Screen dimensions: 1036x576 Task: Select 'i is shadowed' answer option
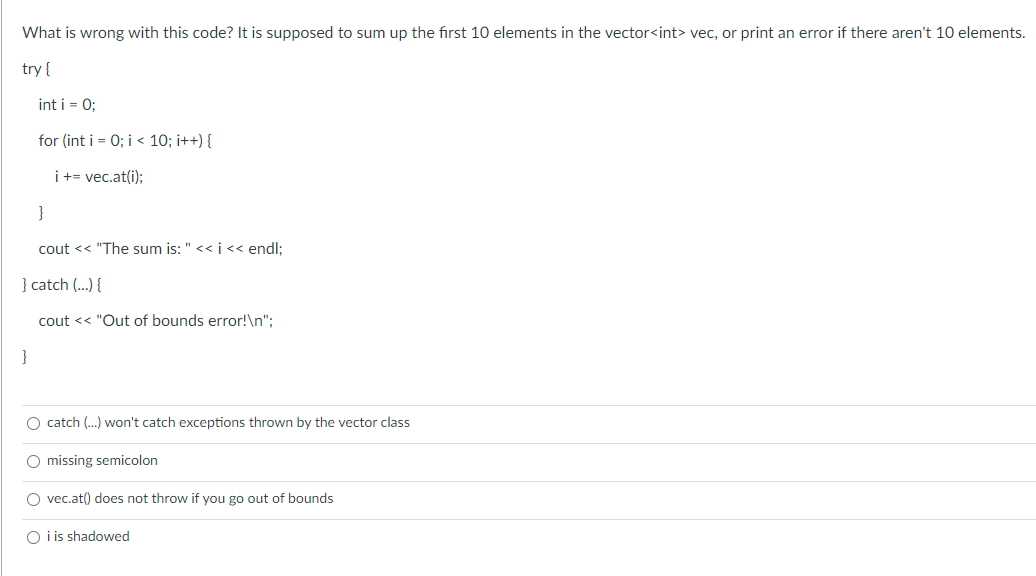pos(33,536)
